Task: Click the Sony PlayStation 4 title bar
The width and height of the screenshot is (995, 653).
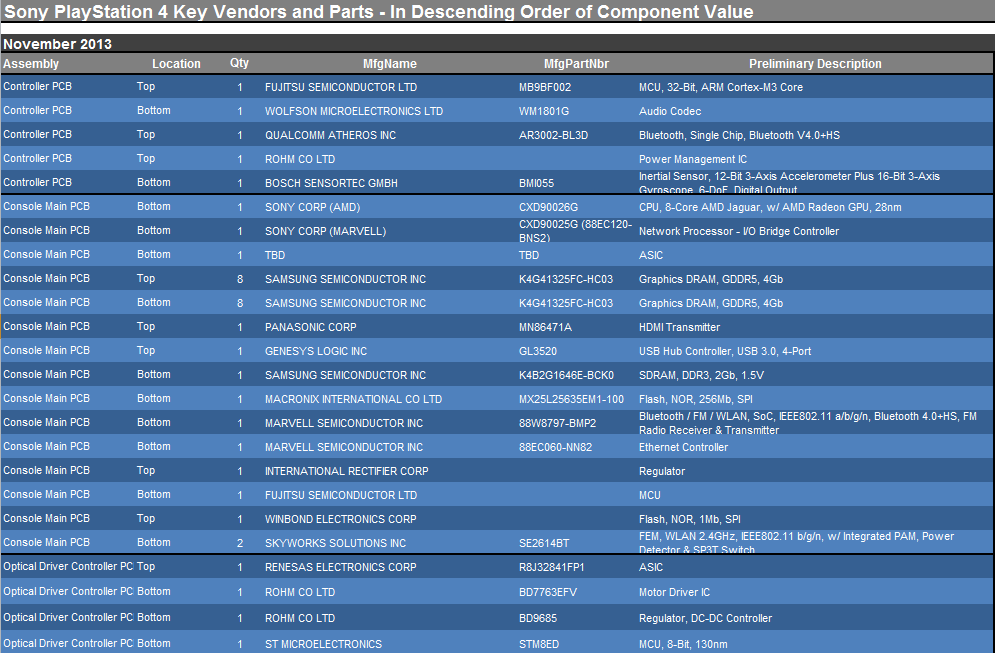Action: coord(378,13)
